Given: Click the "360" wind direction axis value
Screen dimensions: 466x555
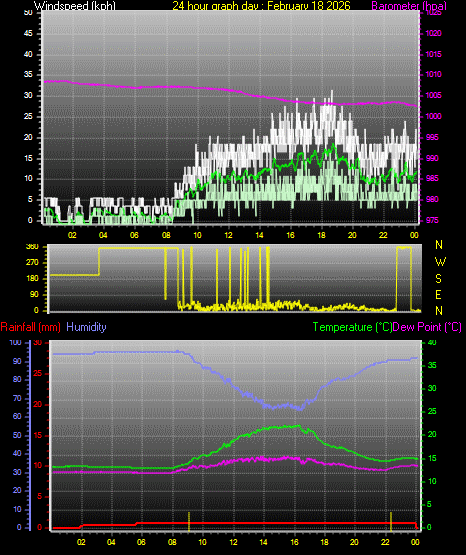Looking at the screenshot, I should pyautogui.click(x=32, y=247).
